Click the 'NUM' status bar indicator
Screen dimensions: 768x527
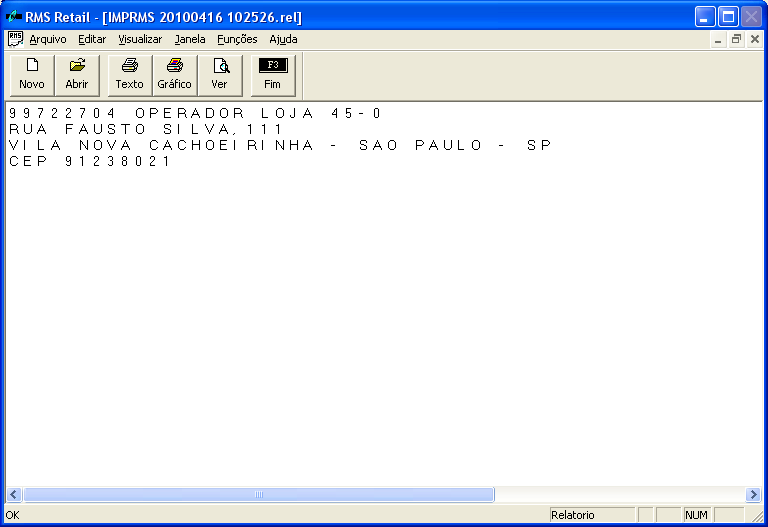click(x=696, y=515)
